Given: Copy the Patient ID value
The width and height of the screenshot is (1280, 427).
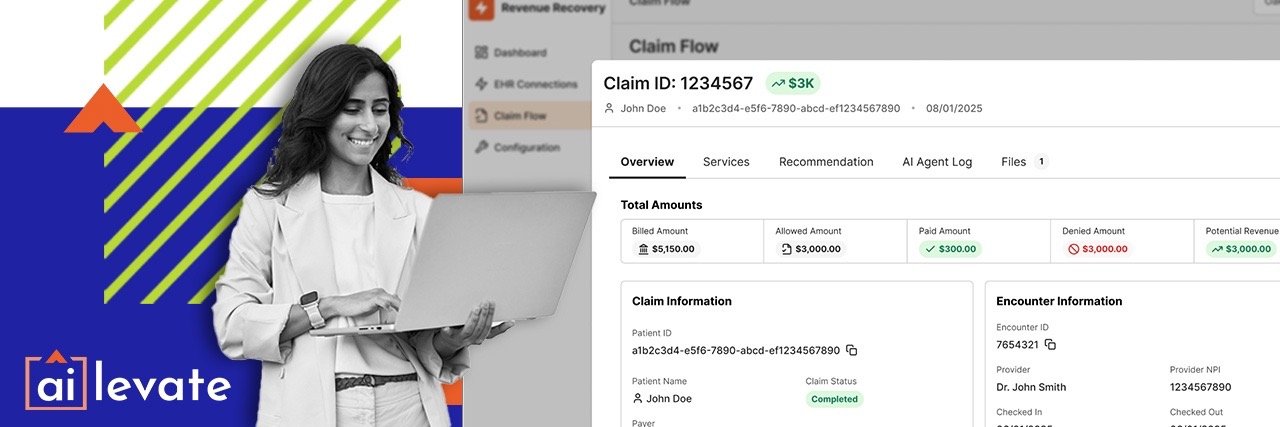Looking at the screenshot, I should (851, 350).
